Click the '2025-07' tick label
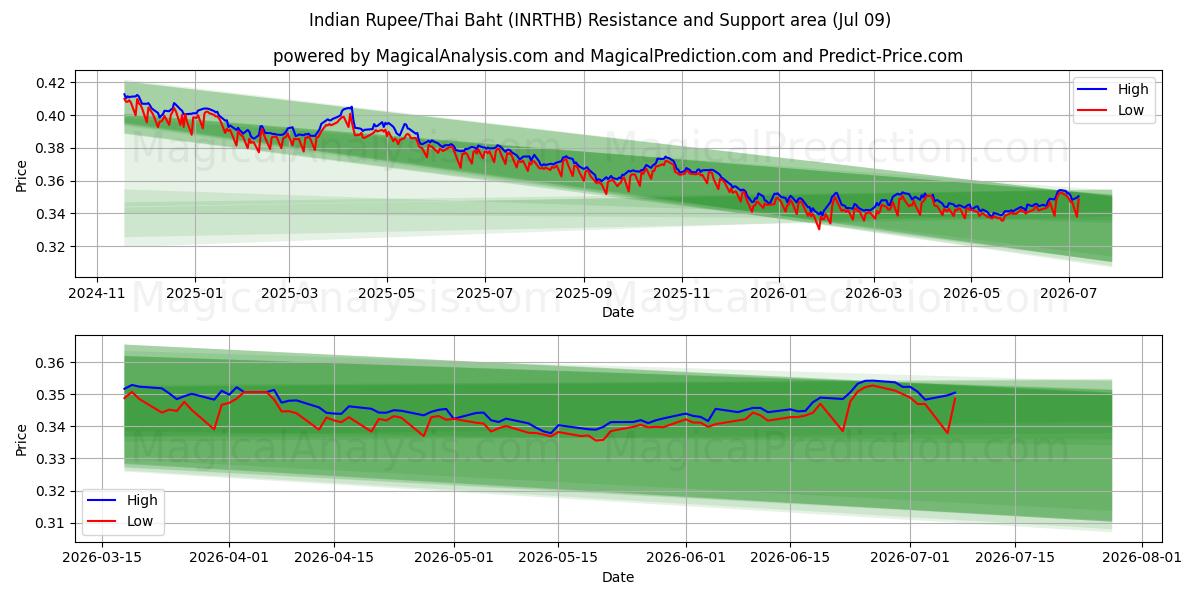The height and width of the screenshot is (600, 1200). click(484, 294)
